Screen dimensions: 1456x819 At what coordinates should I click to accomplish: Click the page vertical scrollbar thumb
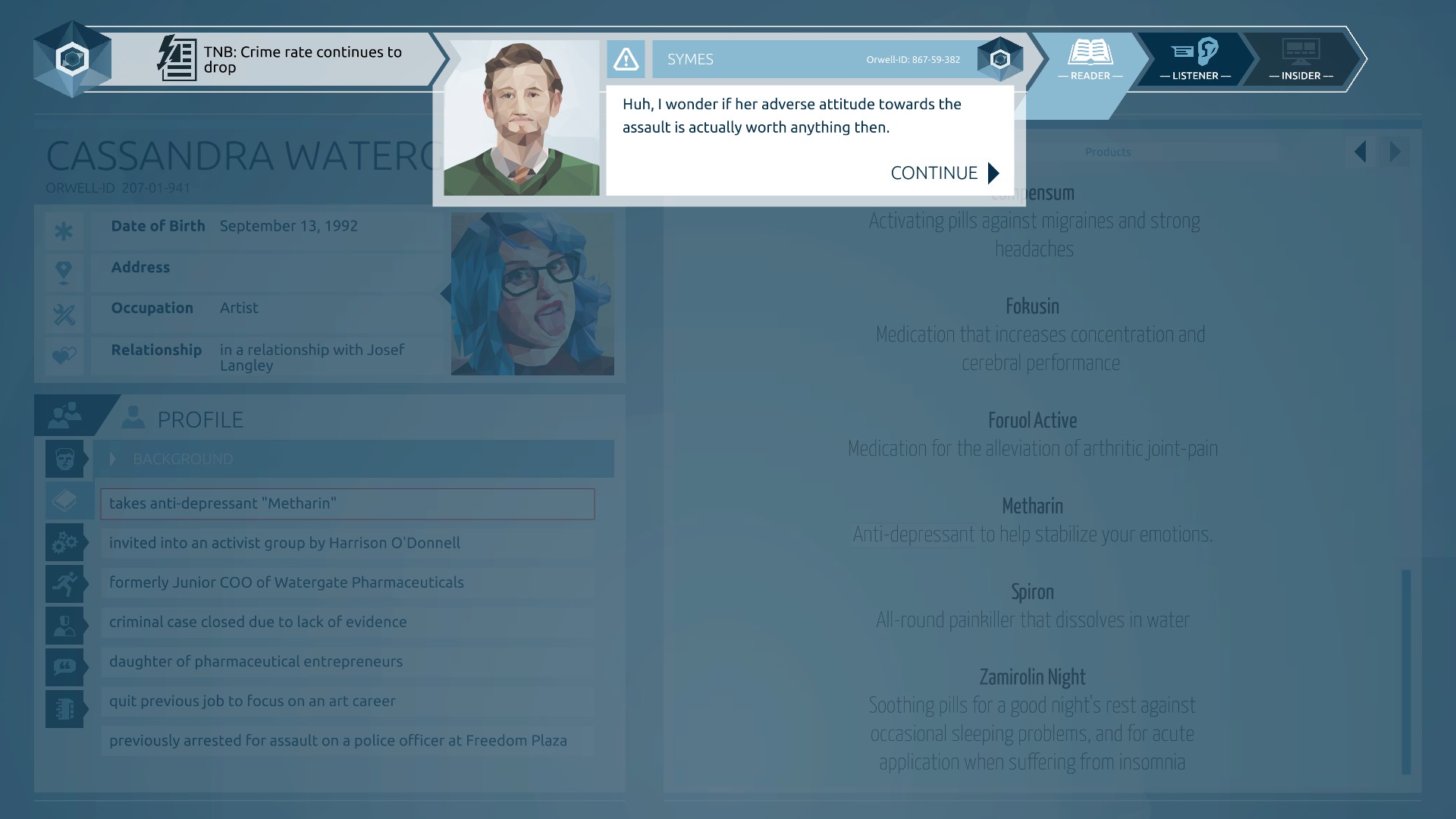[1406, 672]
